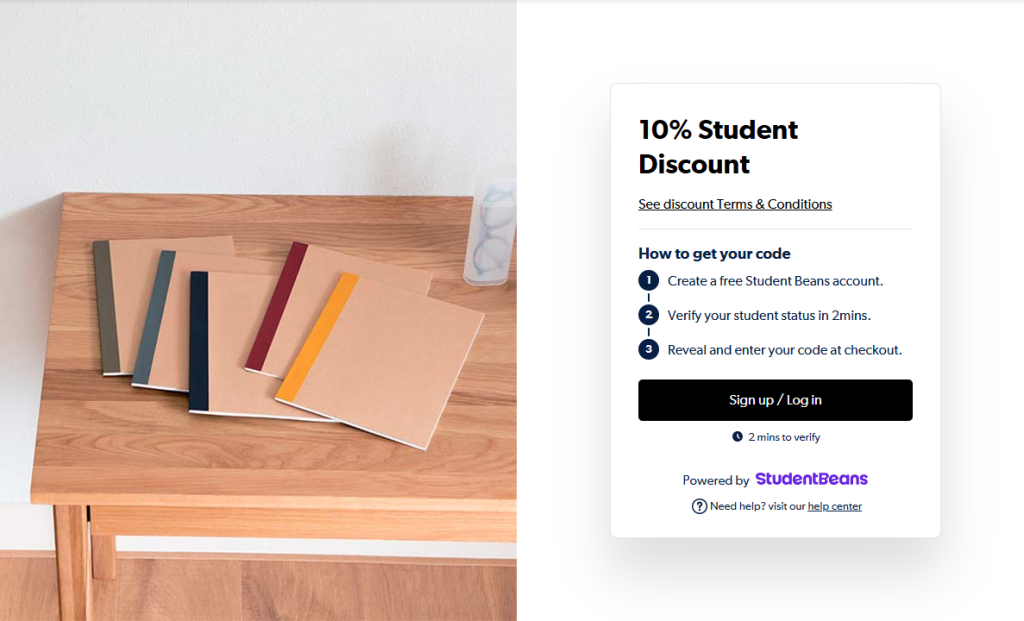Click the 2 mins to verify label
Screen dimensions: 1024x621
point(784,437)
